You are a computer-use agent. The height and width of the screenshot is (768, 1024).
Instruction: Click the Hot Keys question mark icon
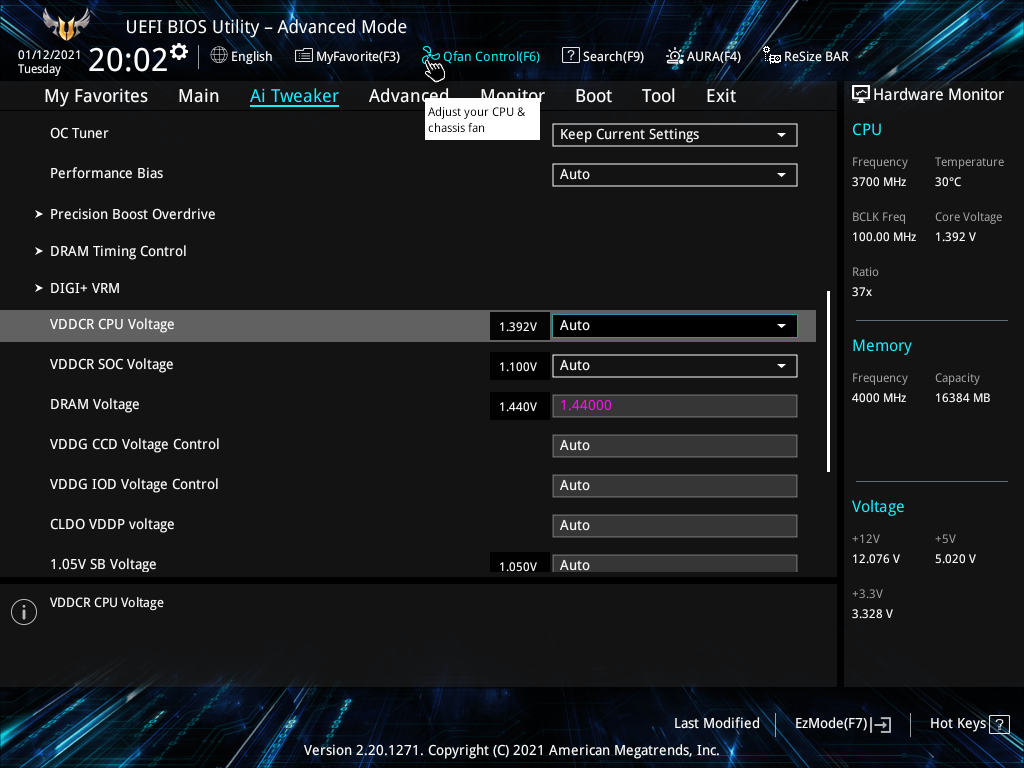pos(999,724)
